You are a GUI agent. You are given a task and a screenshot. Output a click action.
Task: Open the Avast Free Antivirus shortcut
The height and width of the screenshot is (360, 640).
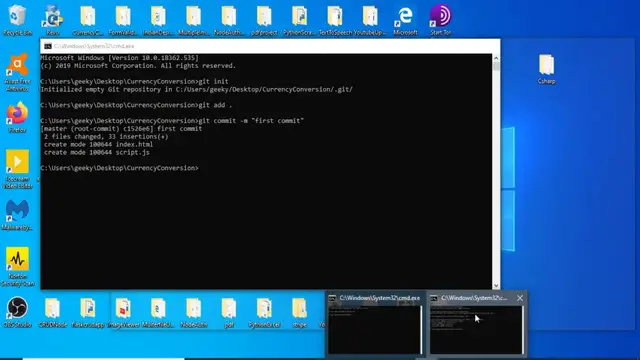pos(17,72)
